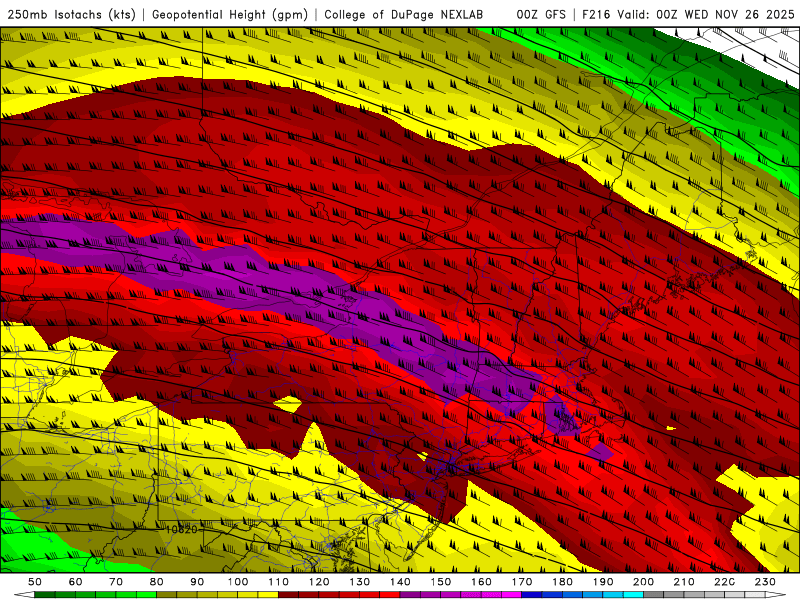Click the cyan legend swatch left of 200

[633, 594]
